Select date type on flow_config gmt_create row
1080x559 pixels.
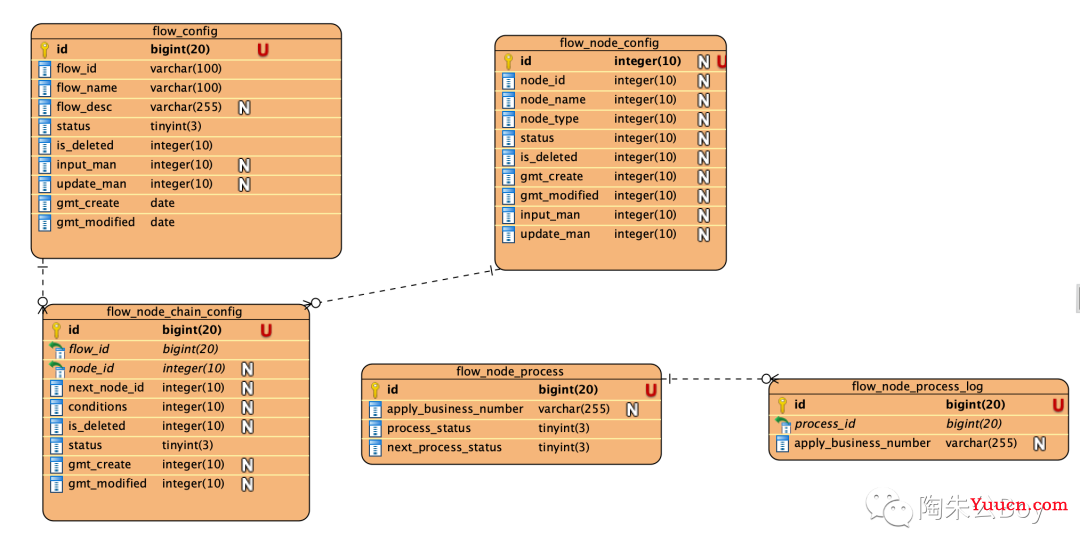click(163, 203)
